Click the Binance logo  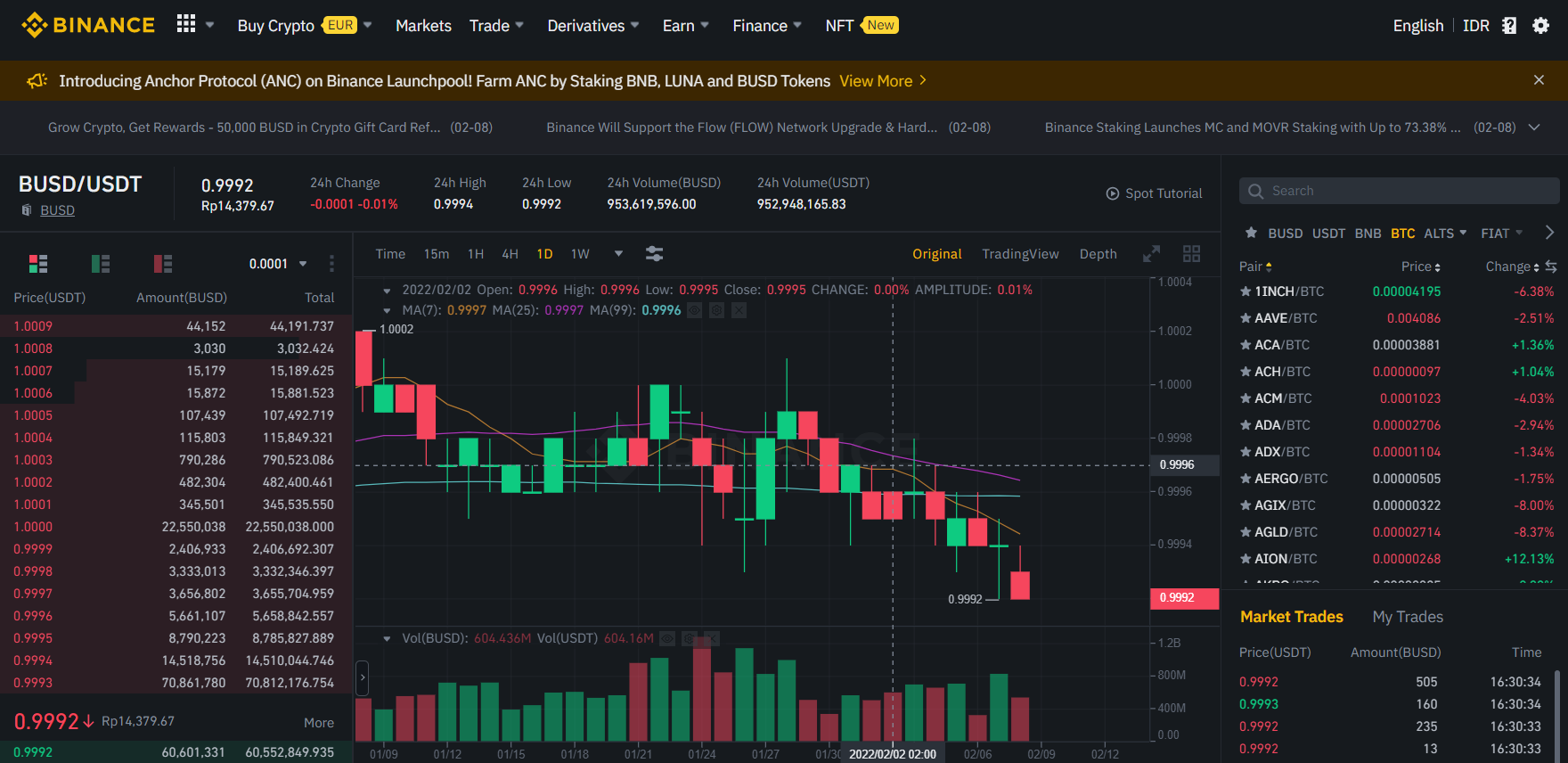88,25
